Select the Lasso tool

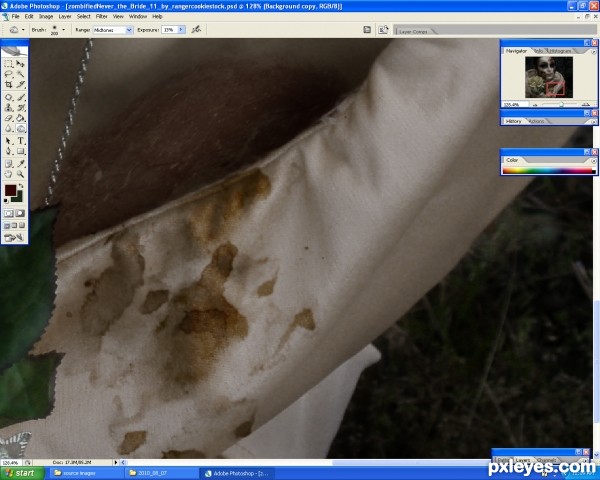[8, 74]
